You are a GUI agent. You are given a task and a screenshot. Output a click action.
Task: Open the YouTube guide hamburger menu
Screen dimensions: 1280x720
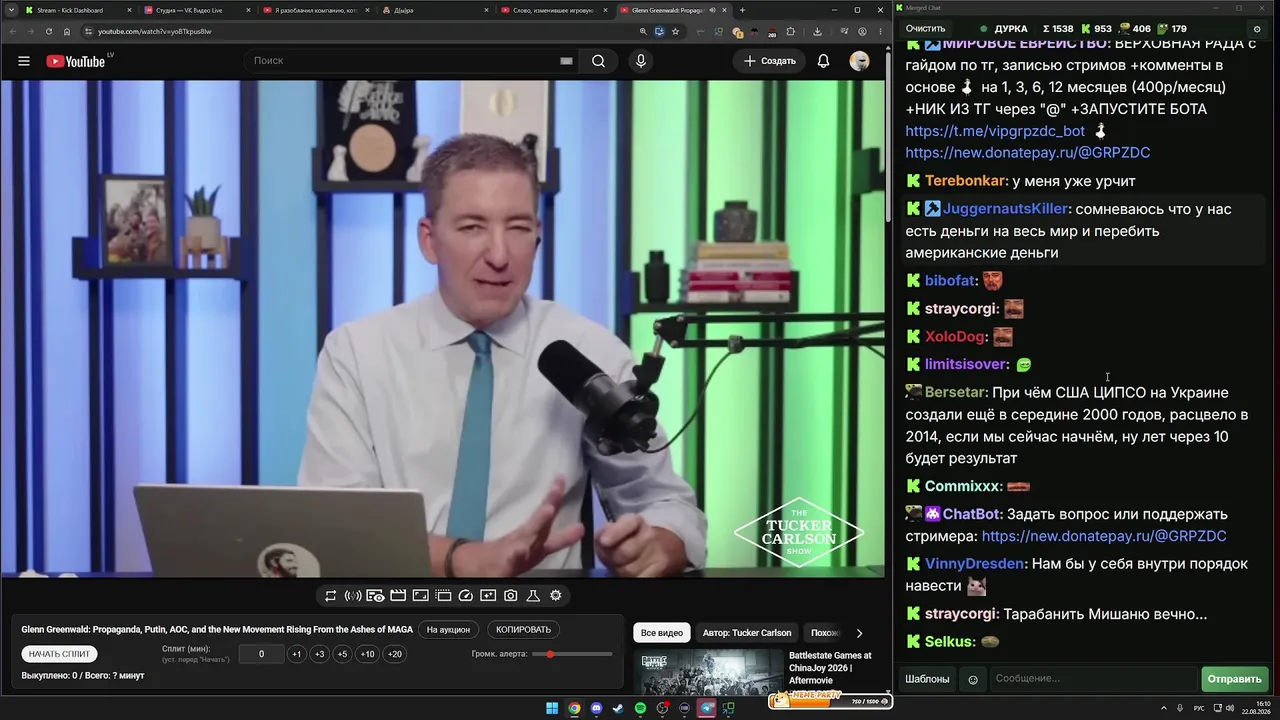[24, 61]
